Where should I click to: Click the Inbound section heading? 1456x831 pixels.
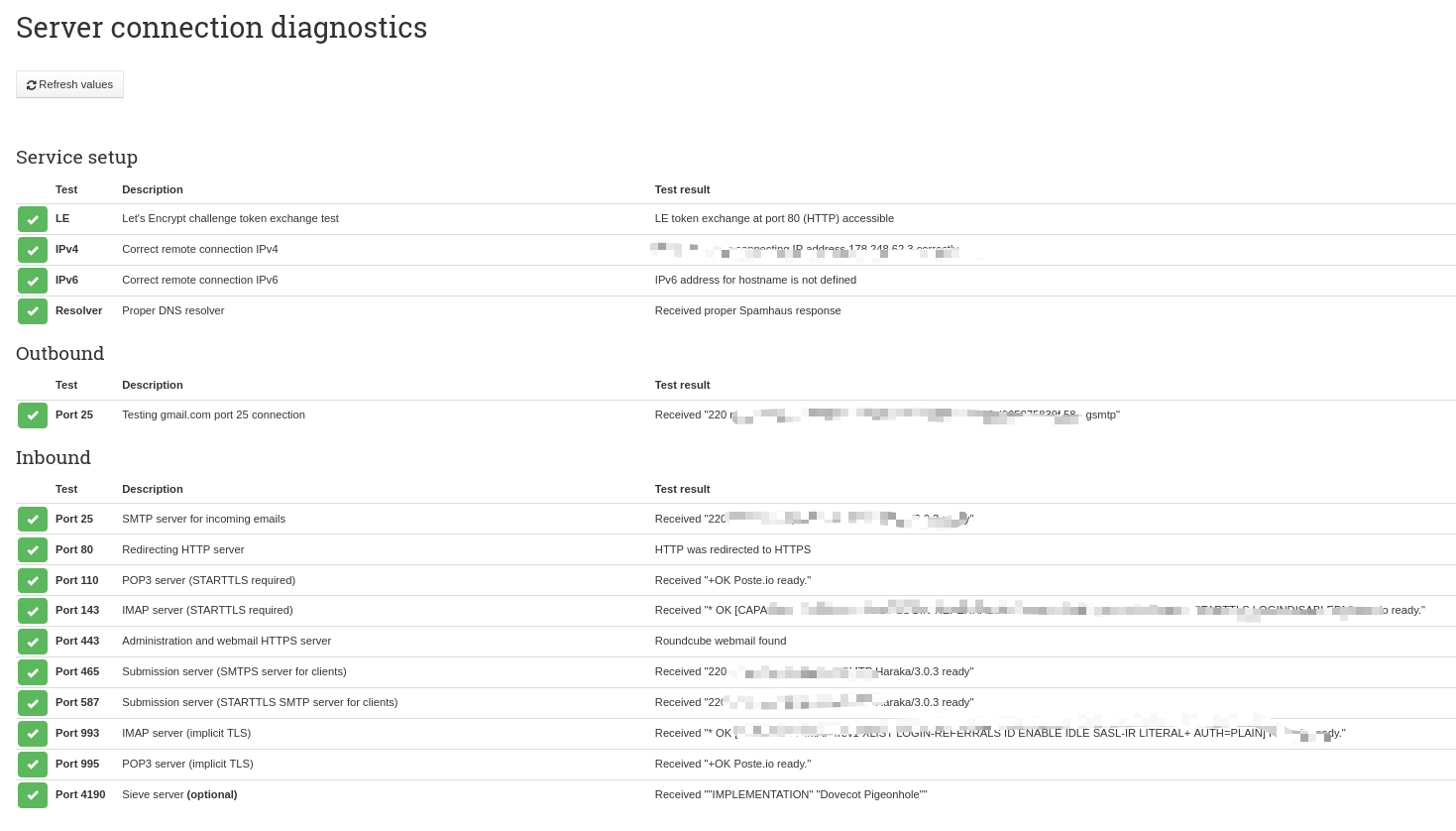click(54, 458)
